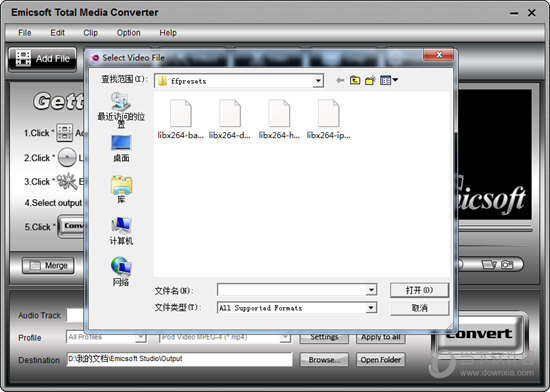Open the Edit menu
Screen dimensions: 550x392
58,33
